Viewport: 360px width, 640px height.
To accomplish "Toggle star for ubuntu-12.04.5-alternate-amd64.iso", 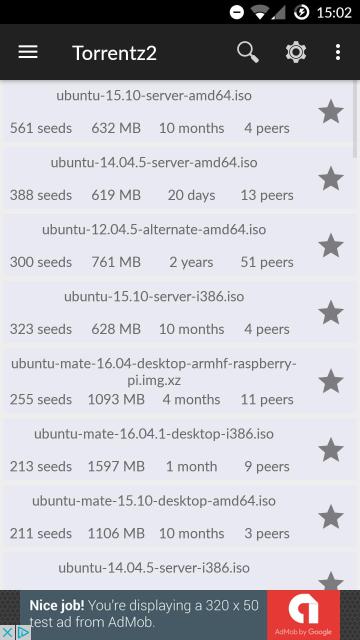I will pos(331,246).
